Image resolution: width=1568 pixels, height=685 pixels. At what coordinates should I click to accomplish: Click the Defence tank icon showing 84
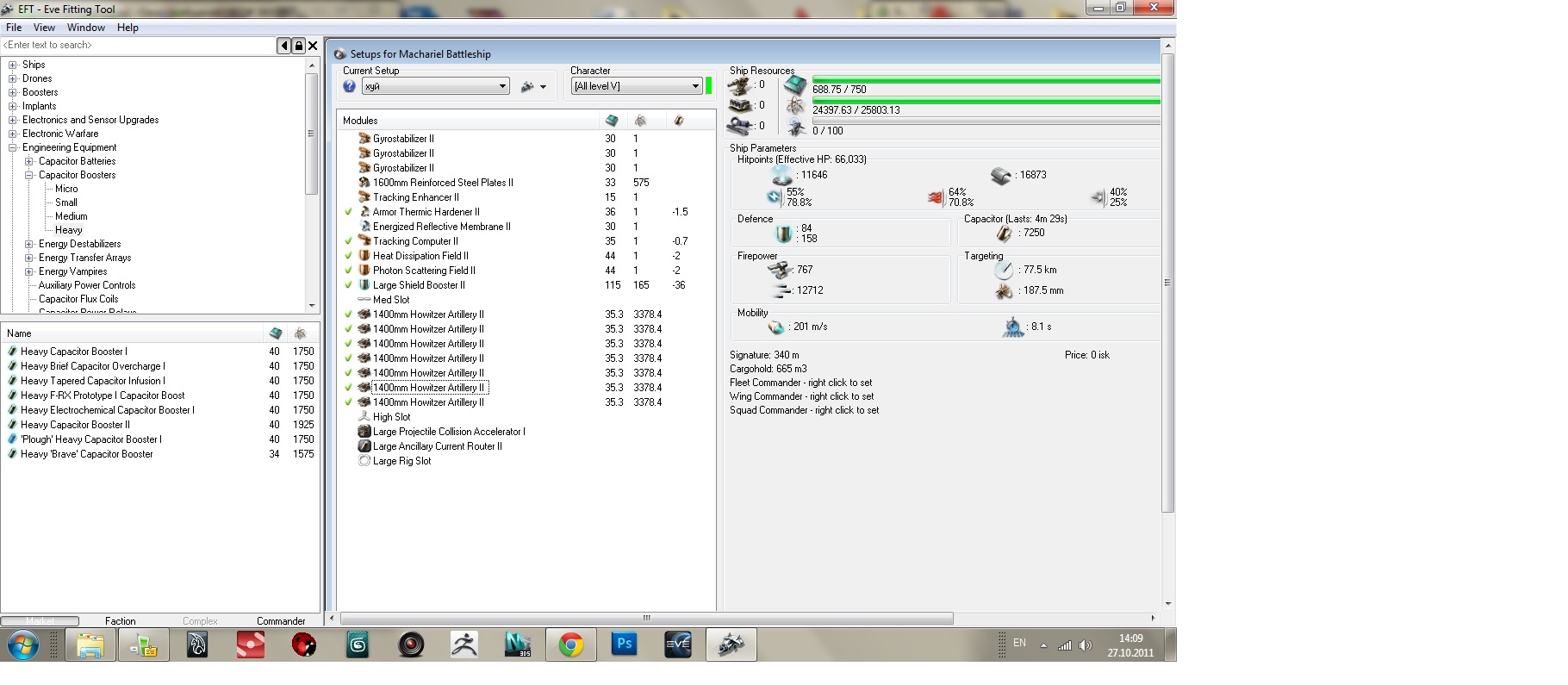(x=783, y=234)
